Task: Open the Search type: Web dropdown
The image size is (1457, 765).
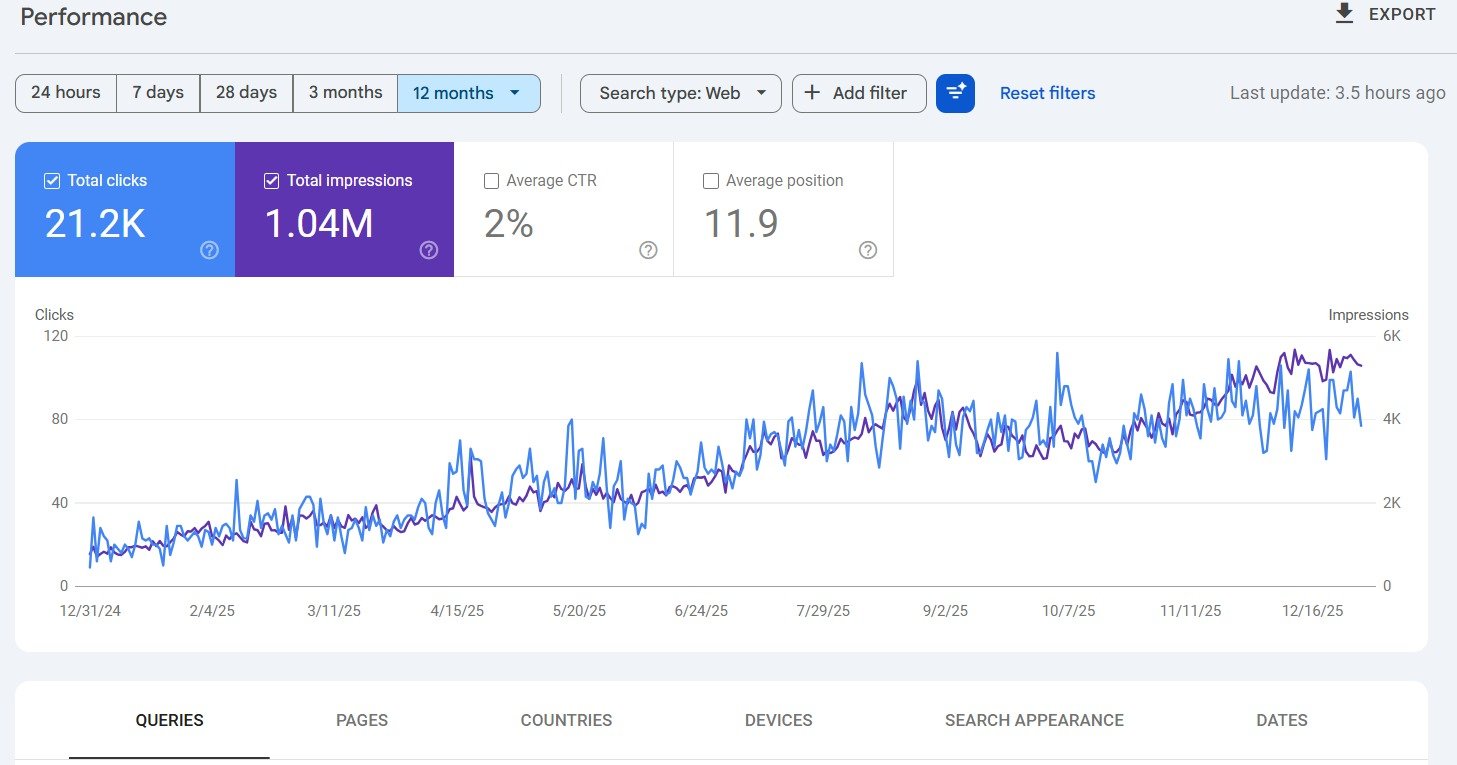Action: 680,92
